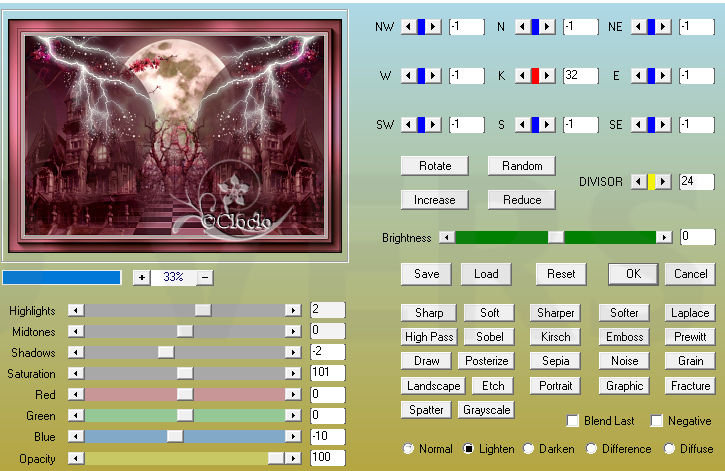Click the N left arrow
Image resolution: width=725 pixels, height=471 pixels.
522,27
